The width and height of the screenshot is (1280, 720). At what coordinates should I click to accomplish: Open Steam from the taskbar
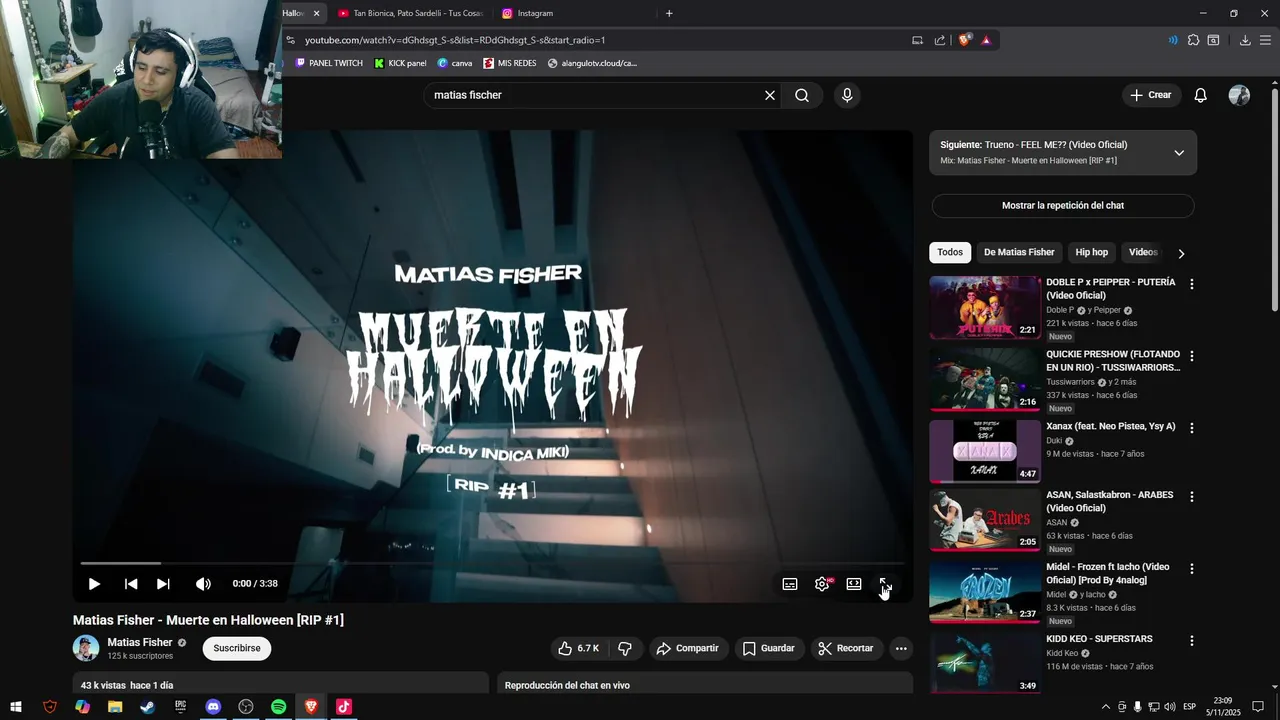148,707
